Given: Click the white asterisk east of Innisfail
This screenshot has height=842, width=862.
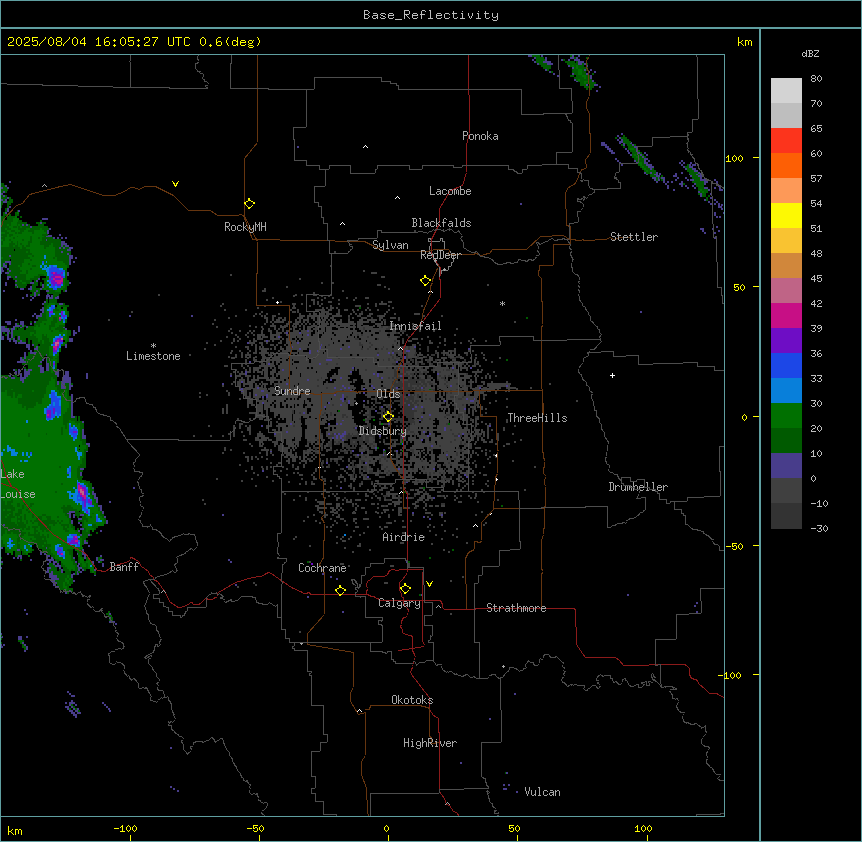Looking at the screenshot, I should tap(502, 303).
